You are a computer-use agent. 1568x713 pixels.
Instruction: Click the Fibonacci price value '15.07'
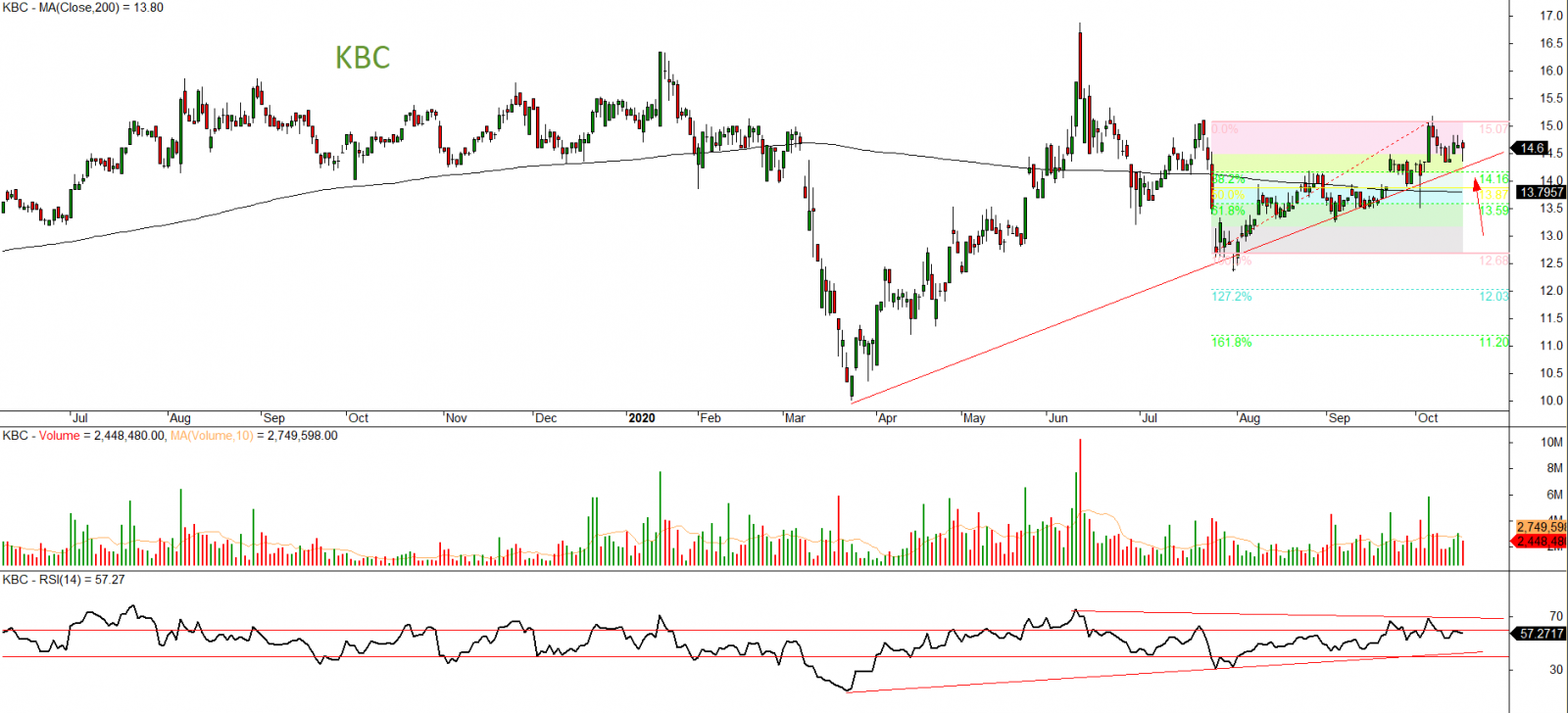coord(1494,128)
